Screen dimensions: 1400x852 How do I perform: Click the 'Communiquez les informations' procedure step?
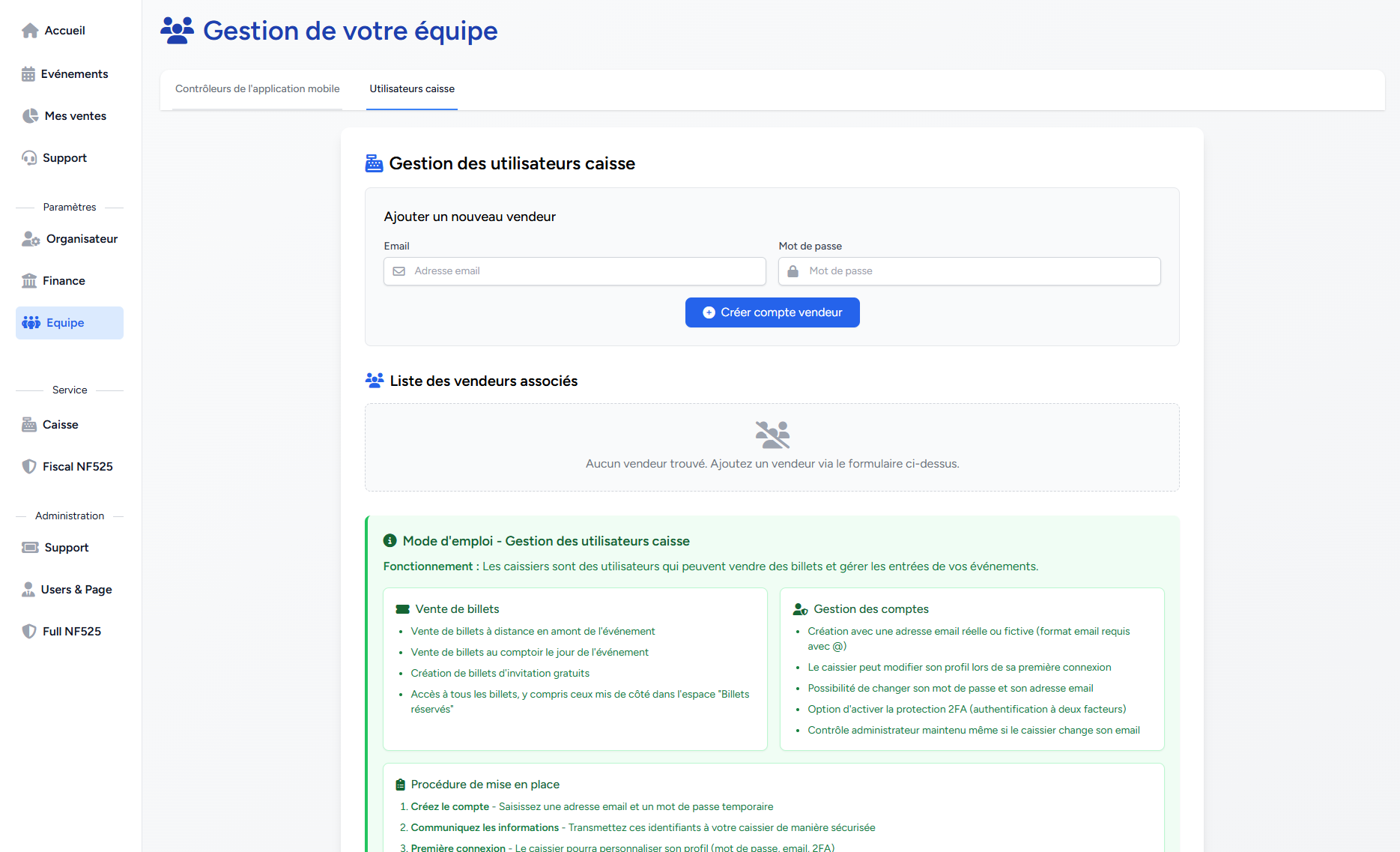coord(643,828)
